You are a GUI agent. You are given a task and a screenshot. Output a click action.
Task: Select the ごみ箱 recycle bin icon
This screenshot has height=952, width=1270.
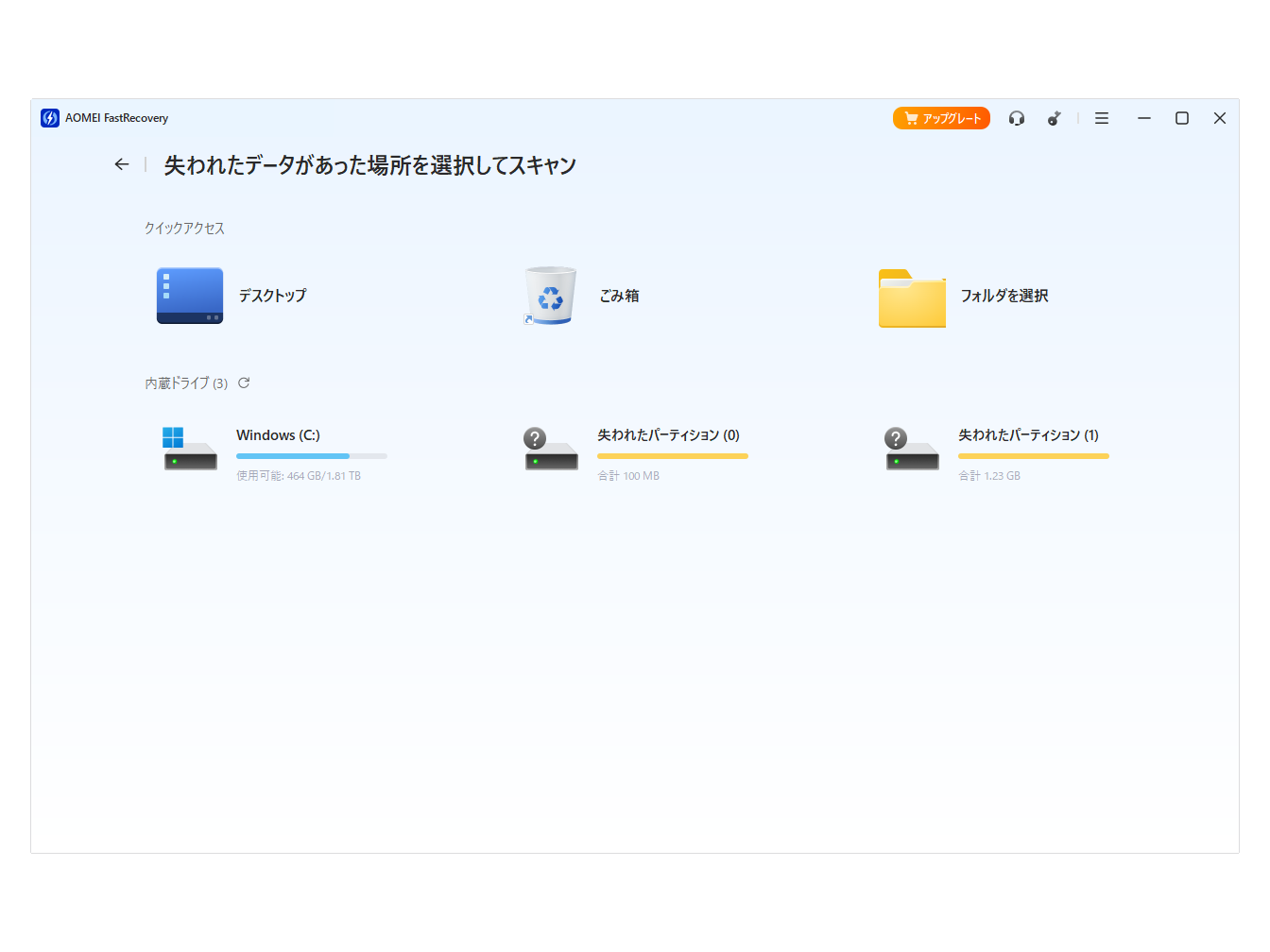click(550, 296)
